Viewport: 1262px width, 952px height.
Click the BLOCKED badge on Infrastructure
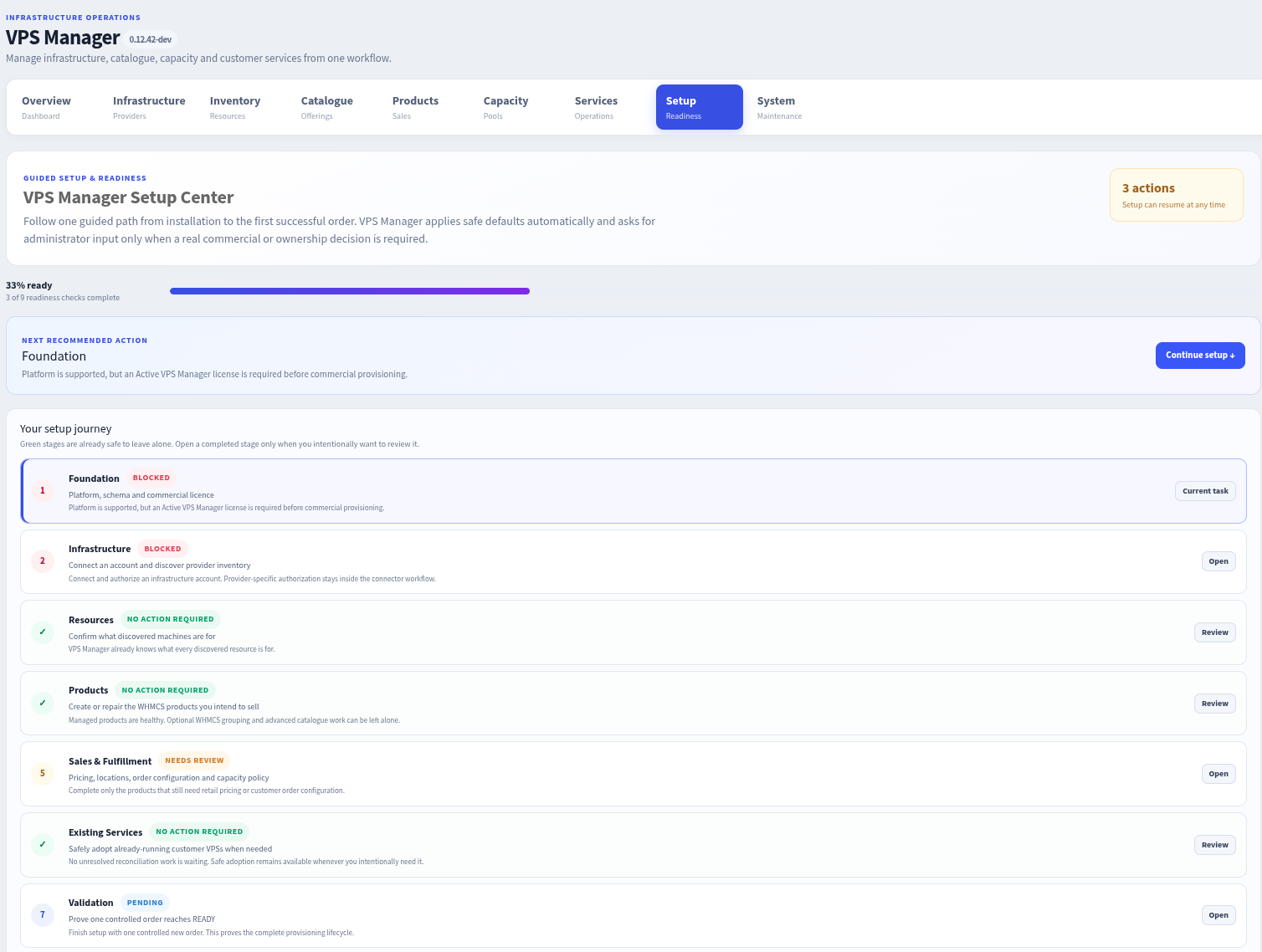[x=162, y=549]
